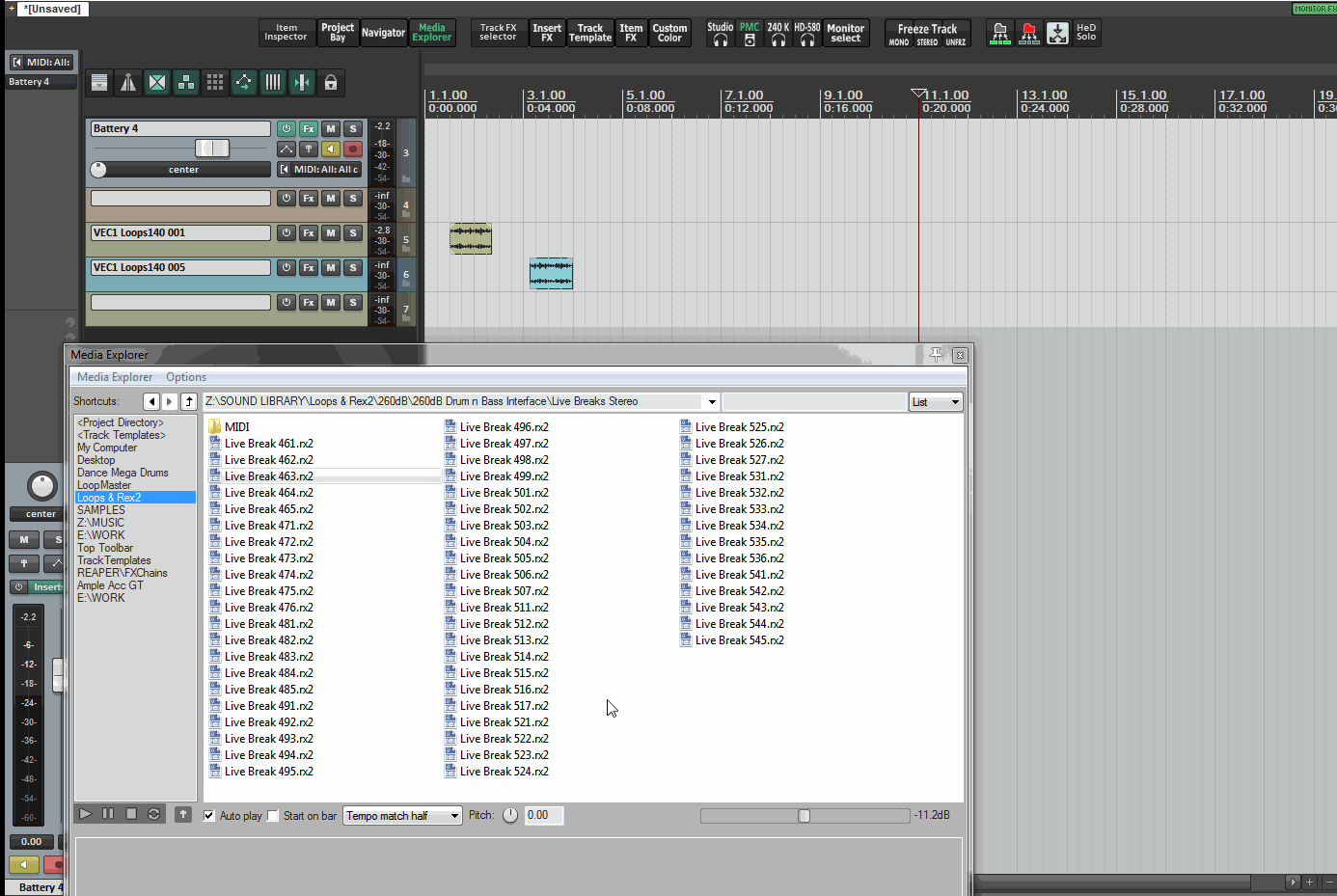Click the Pitch knob in Media Explorer
Image resolution: width=1337 pixels, height=896 pixels.
coord(510,816)
